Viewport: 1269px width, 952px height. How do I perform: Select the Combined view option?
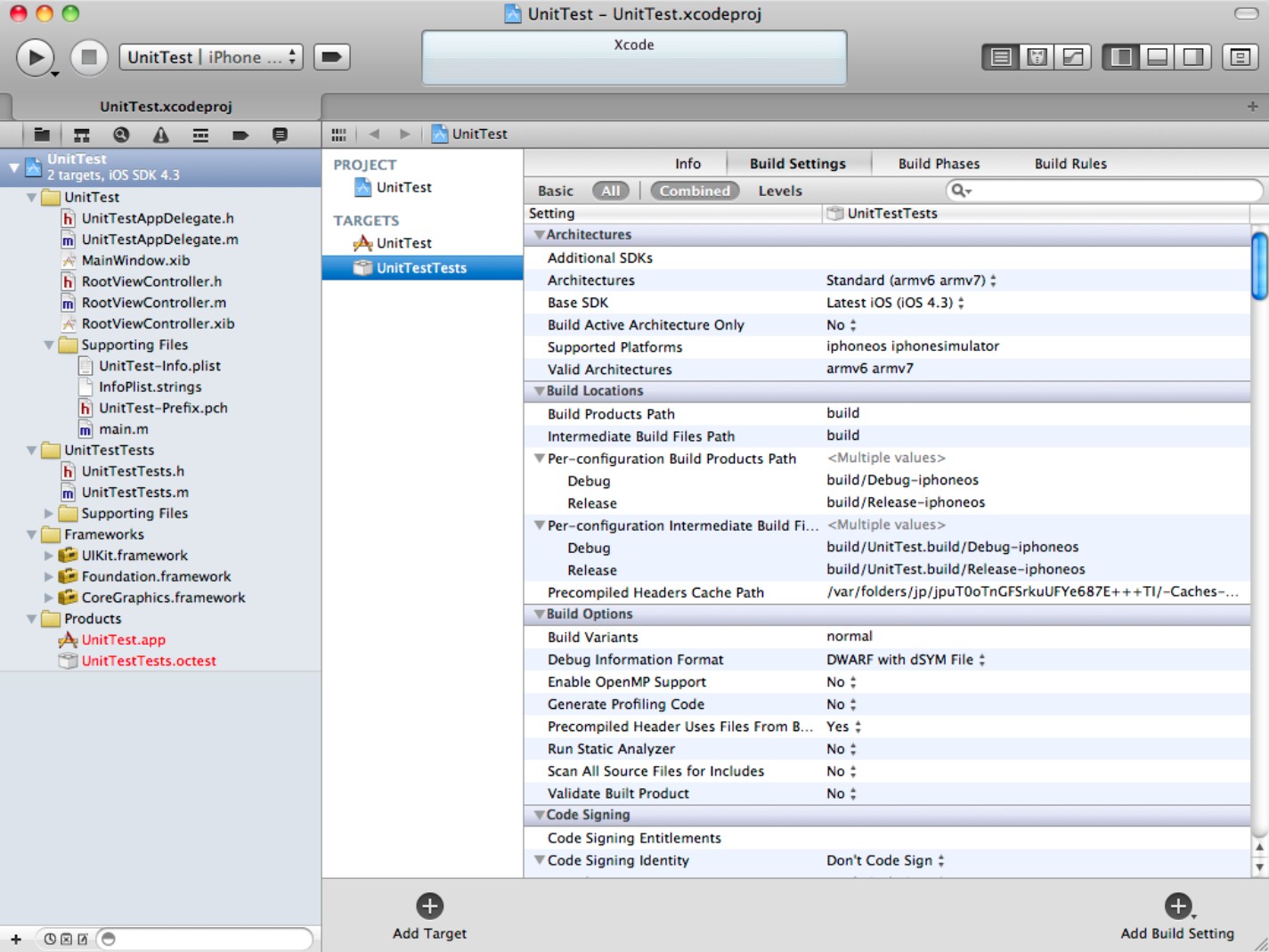tap(695, 191)
